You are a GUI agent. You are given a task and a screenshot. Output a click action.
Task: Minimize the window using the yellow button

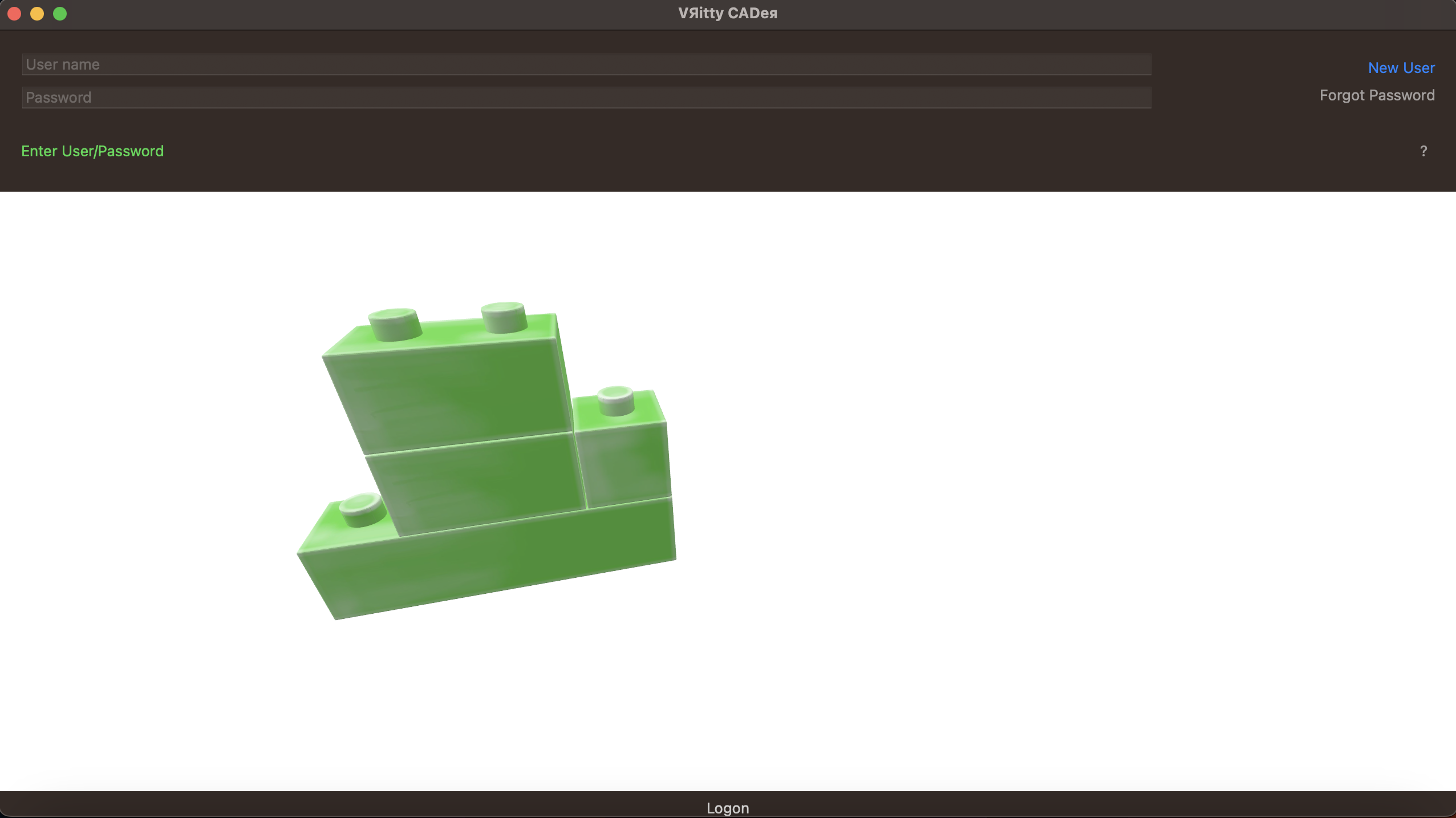(x=37, y=14)
